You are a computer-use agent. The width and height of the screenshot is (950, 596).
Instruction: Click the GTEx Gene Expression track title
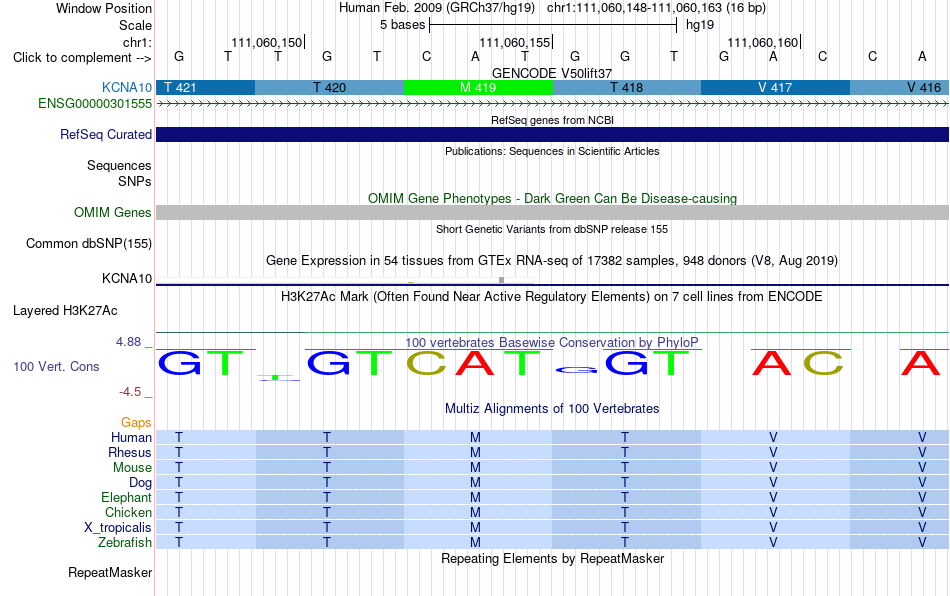pyautogui.click(x=552, y=260)
